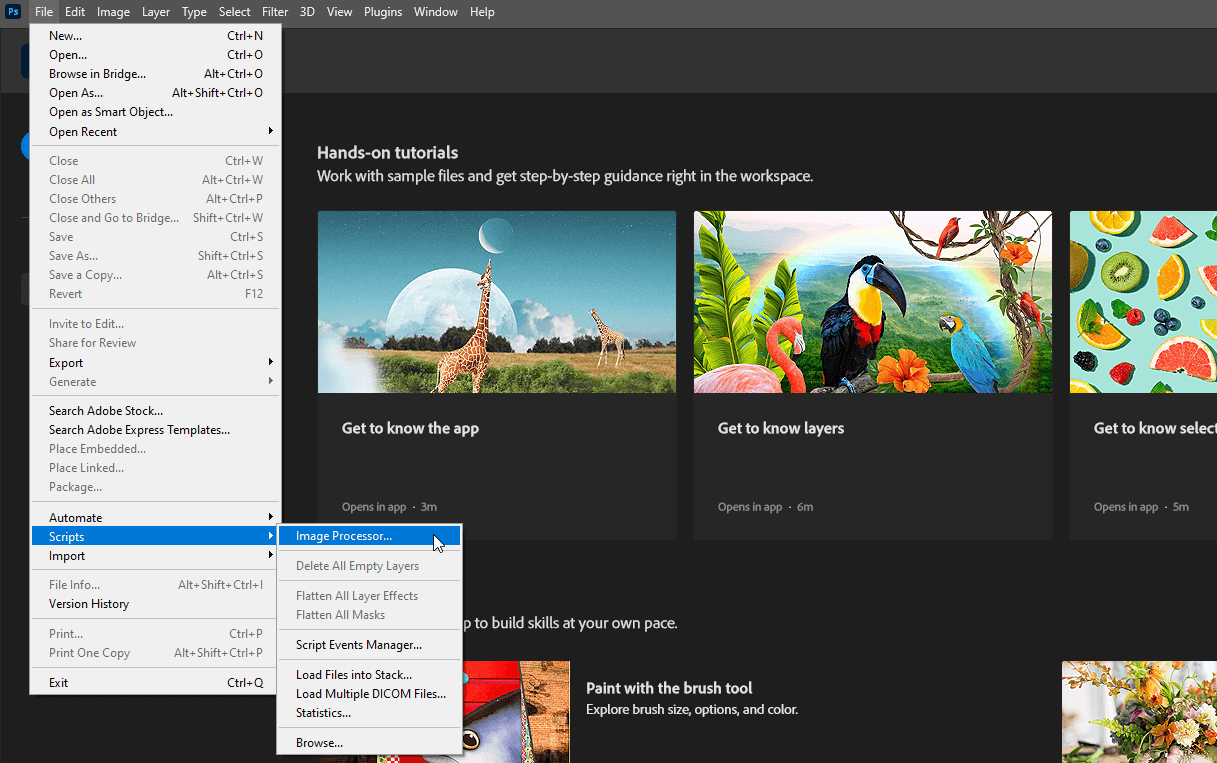Screen dimensions: 1217x763
Task: Click 'Explore brush size, options, and color.'
Action: point(692,710)
